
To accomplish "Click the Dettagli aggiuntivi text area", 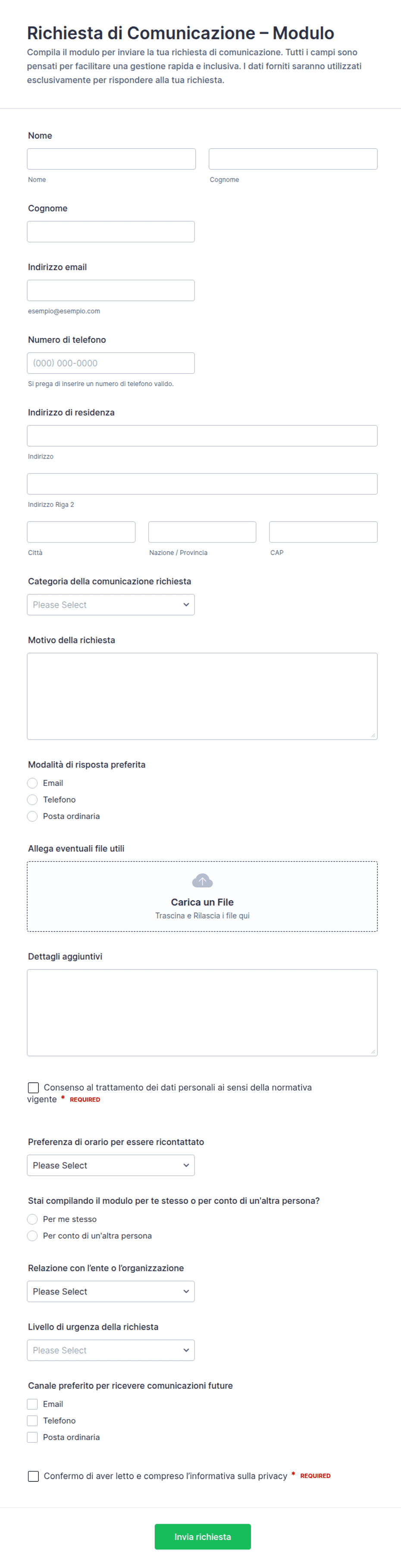I will [202, 1012].
